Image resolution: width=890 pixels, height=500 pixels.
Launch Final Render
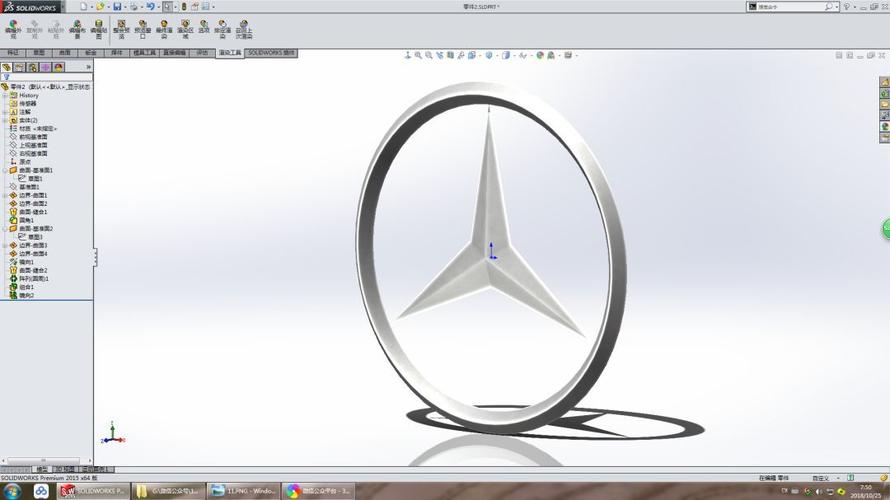click(164, 29)
